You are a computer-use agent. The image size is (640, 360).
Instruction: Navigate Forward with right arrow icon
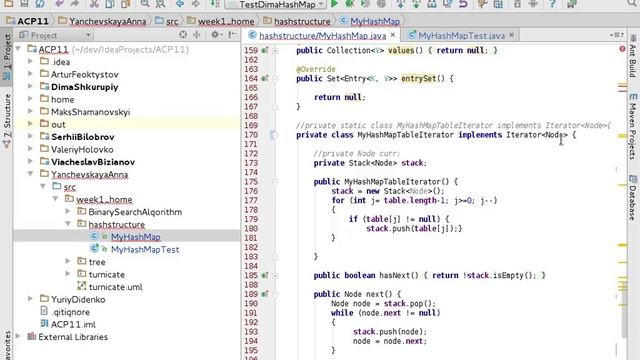[196, 4]
